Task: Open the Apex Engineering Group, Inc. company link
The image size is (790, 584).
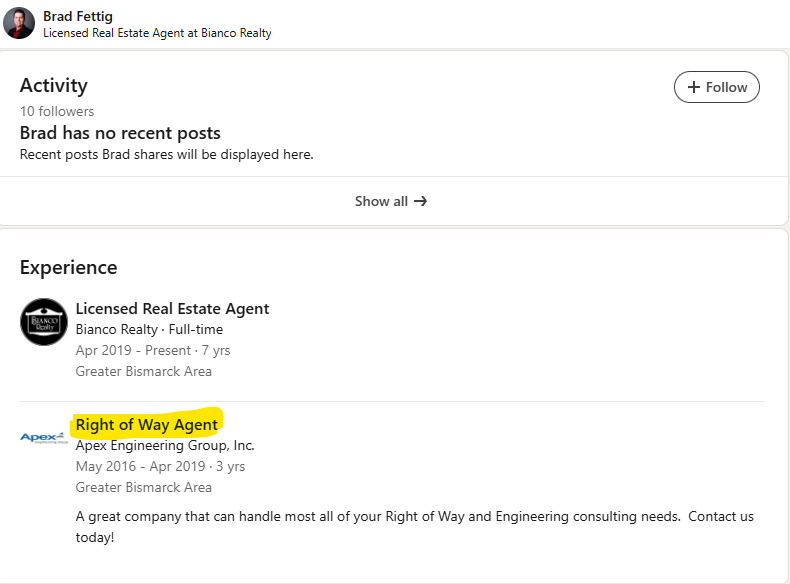Action: tap(165, 445)
